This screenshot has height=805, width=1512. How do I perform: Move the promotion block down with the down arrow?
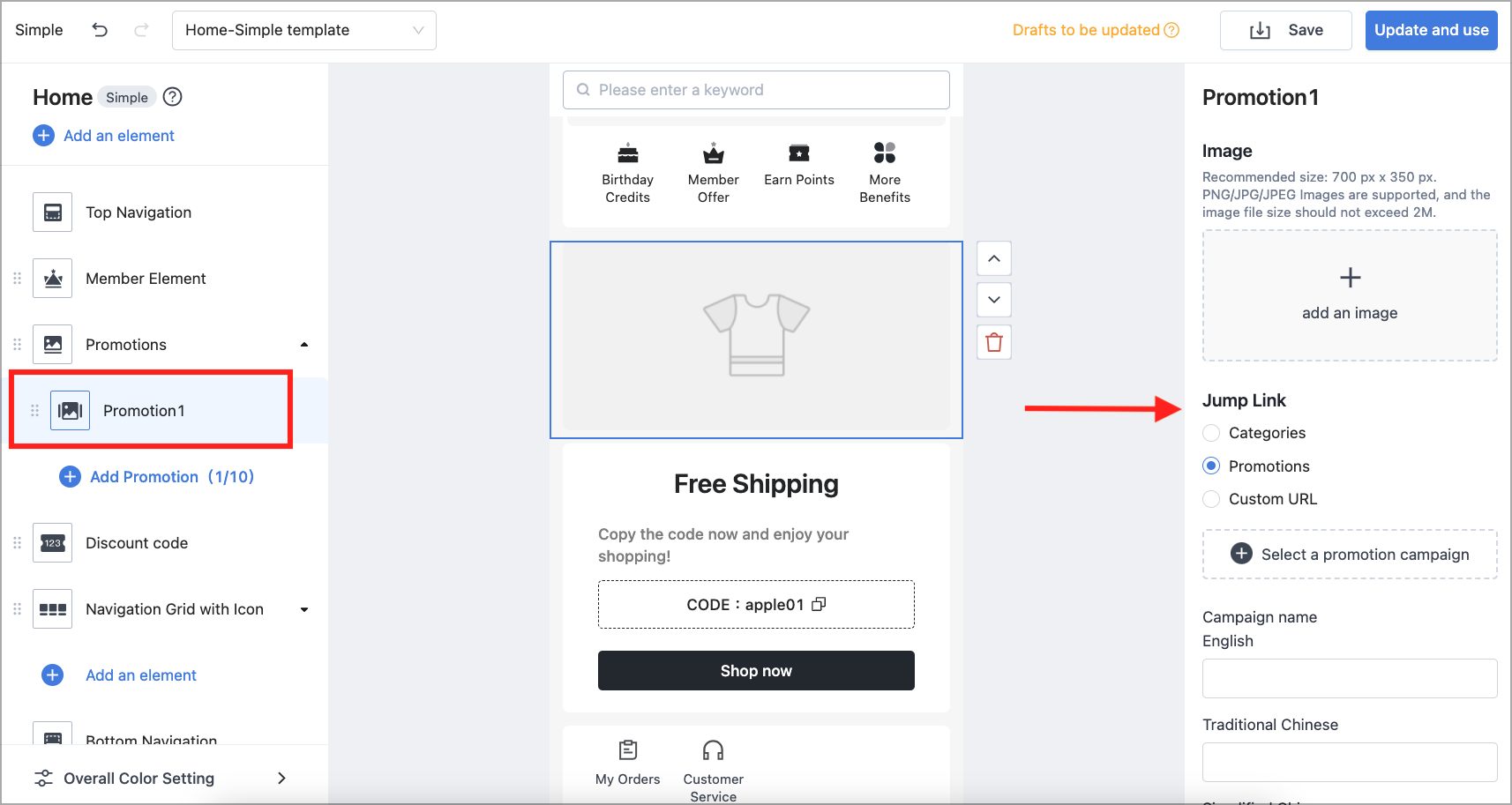(994, 300)
